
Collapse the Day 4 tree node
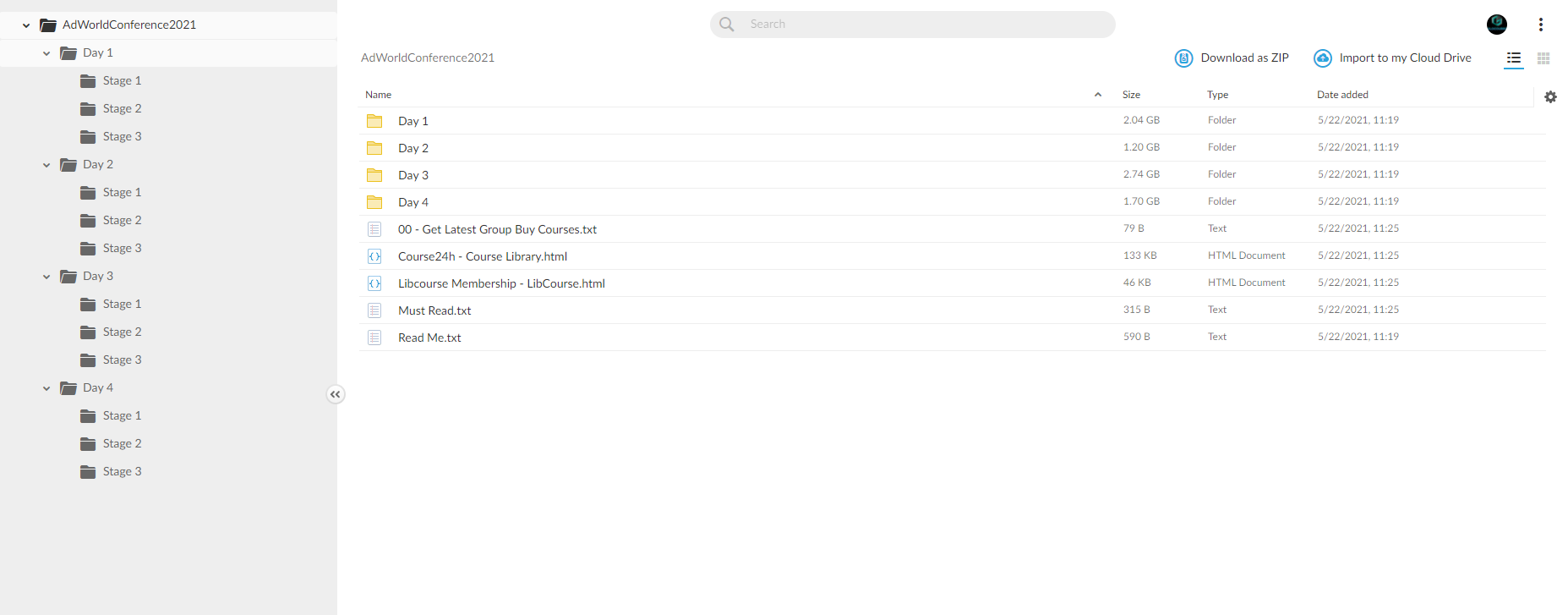tap(46, 388)
